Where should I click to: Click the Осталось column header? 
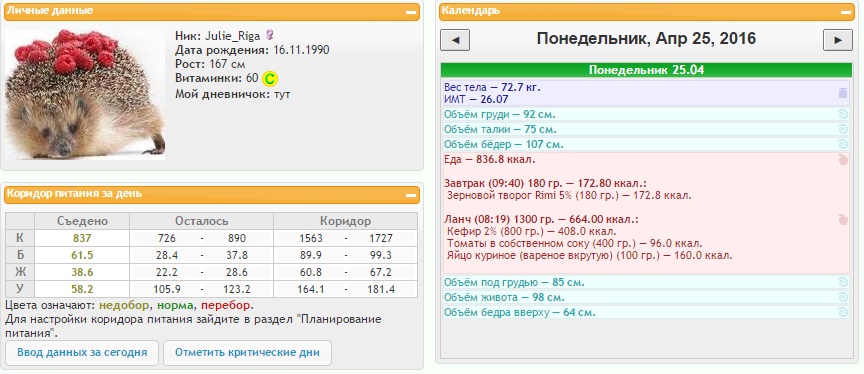pos(202,221)
